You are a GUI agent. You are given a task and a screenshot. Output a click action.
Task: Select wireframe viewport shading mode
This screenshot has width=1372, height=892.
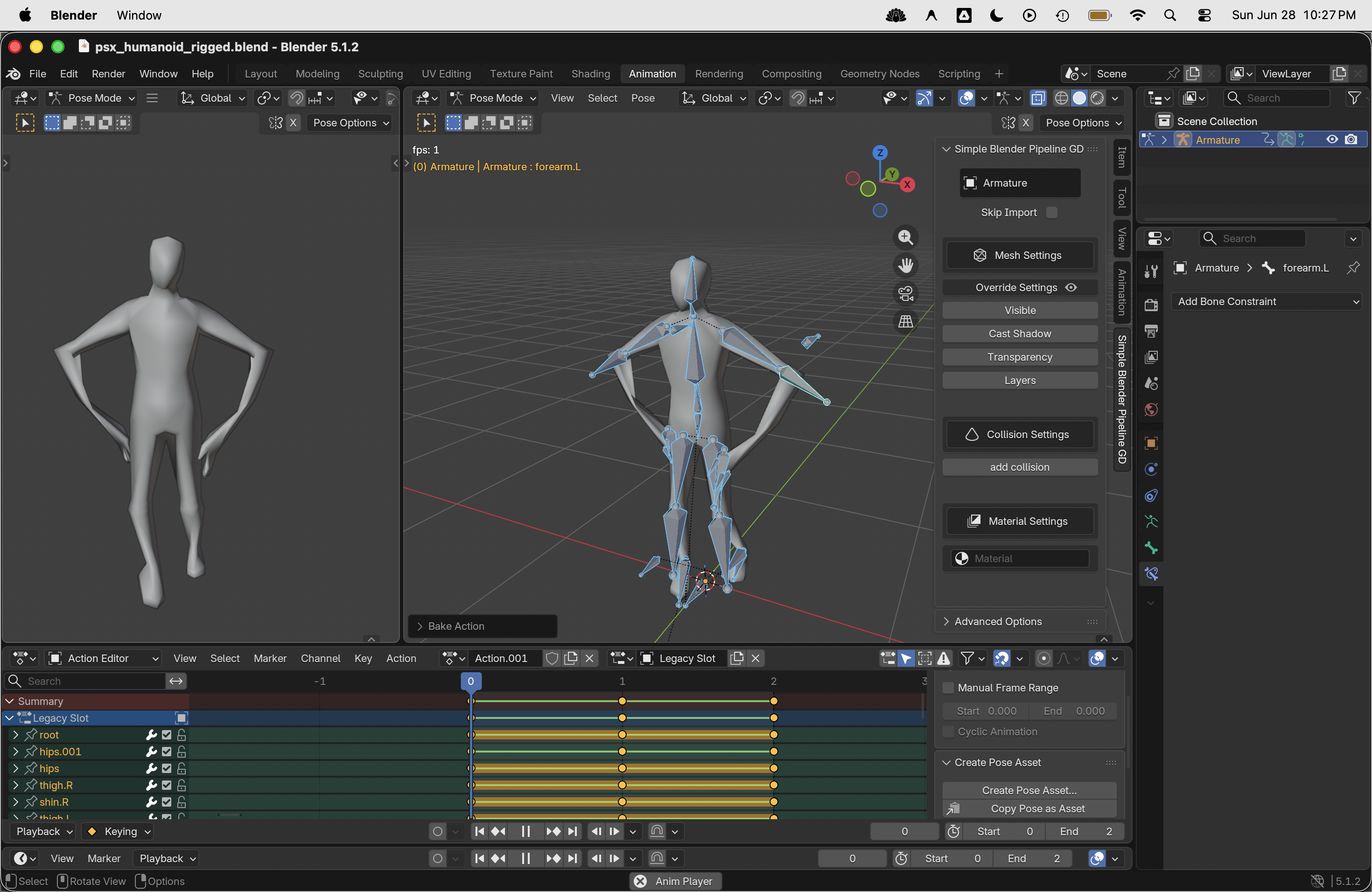[x=1061, y=98]
